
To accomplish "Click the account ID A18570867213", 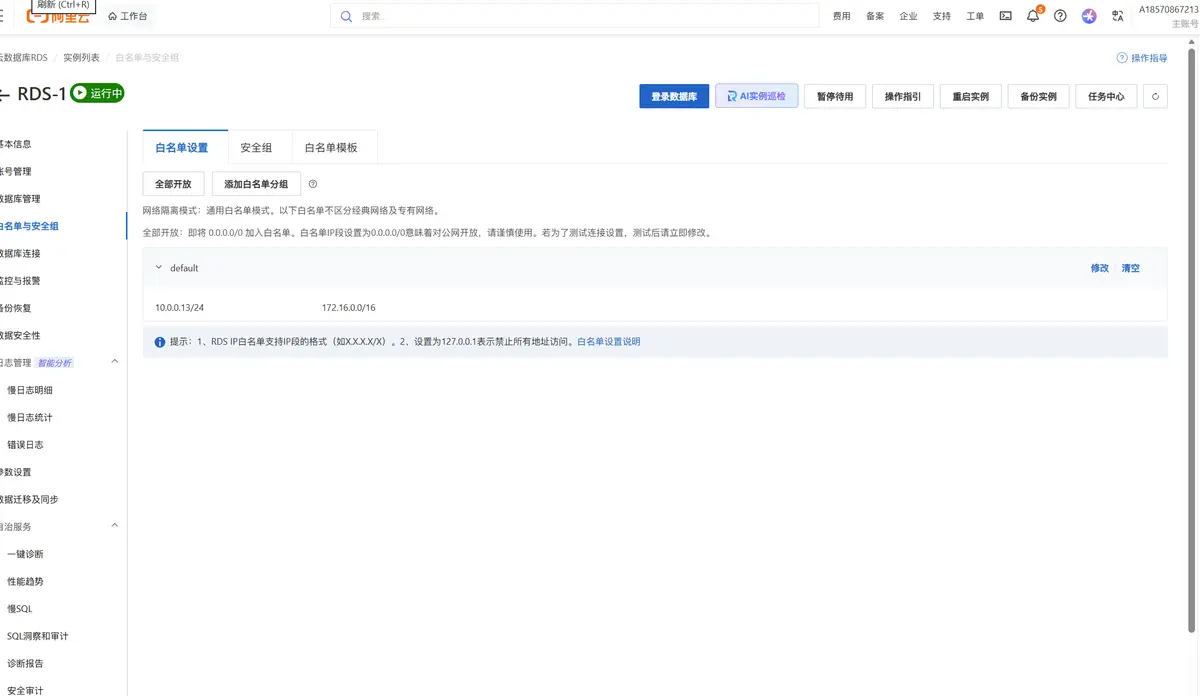I will (1168, 9).
